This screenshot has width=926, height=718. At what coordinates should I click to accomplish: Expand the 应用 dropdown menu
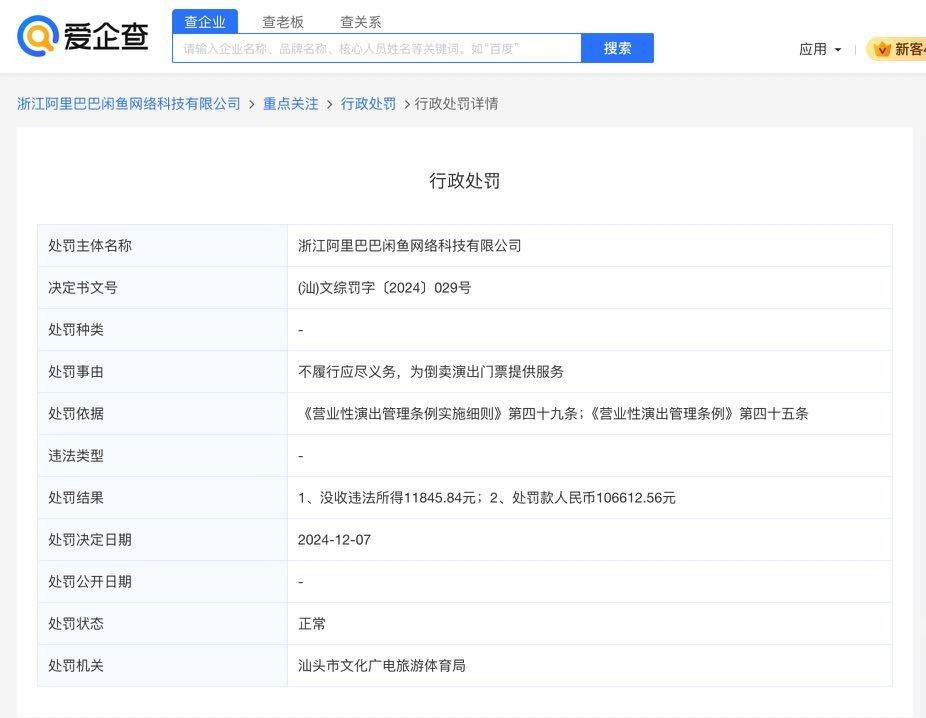(x=820, y=49)
